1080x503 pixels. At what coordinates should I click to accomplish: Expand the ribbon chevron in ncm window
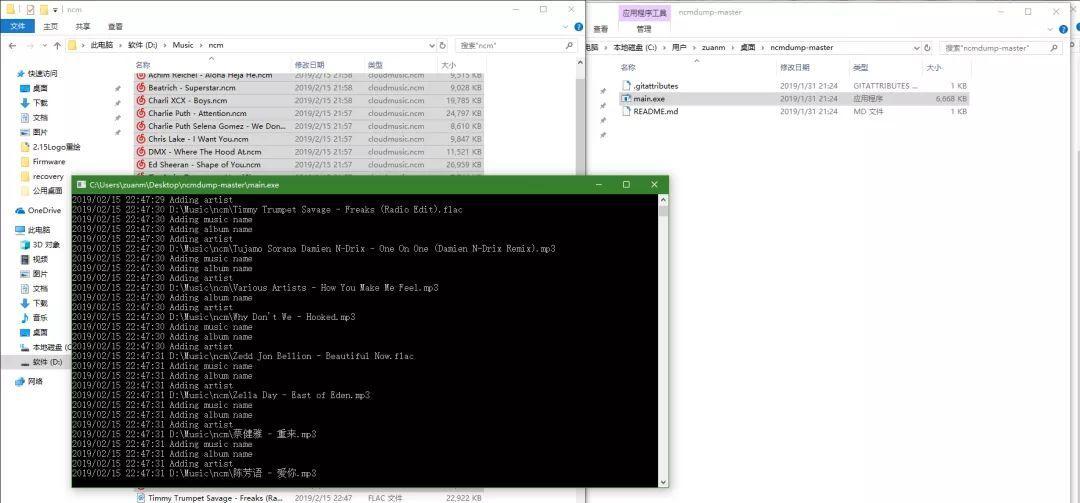tap(567, 27)
